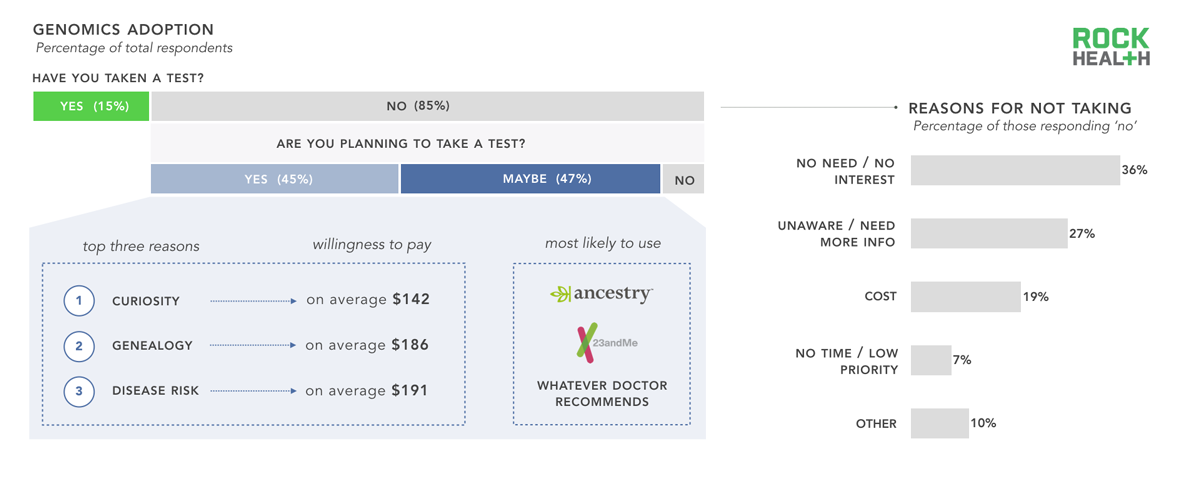Click the Other 10% bar
The width and height of the screenshot is (1200, 500).
pyautogui.click(x=940, y=423)
